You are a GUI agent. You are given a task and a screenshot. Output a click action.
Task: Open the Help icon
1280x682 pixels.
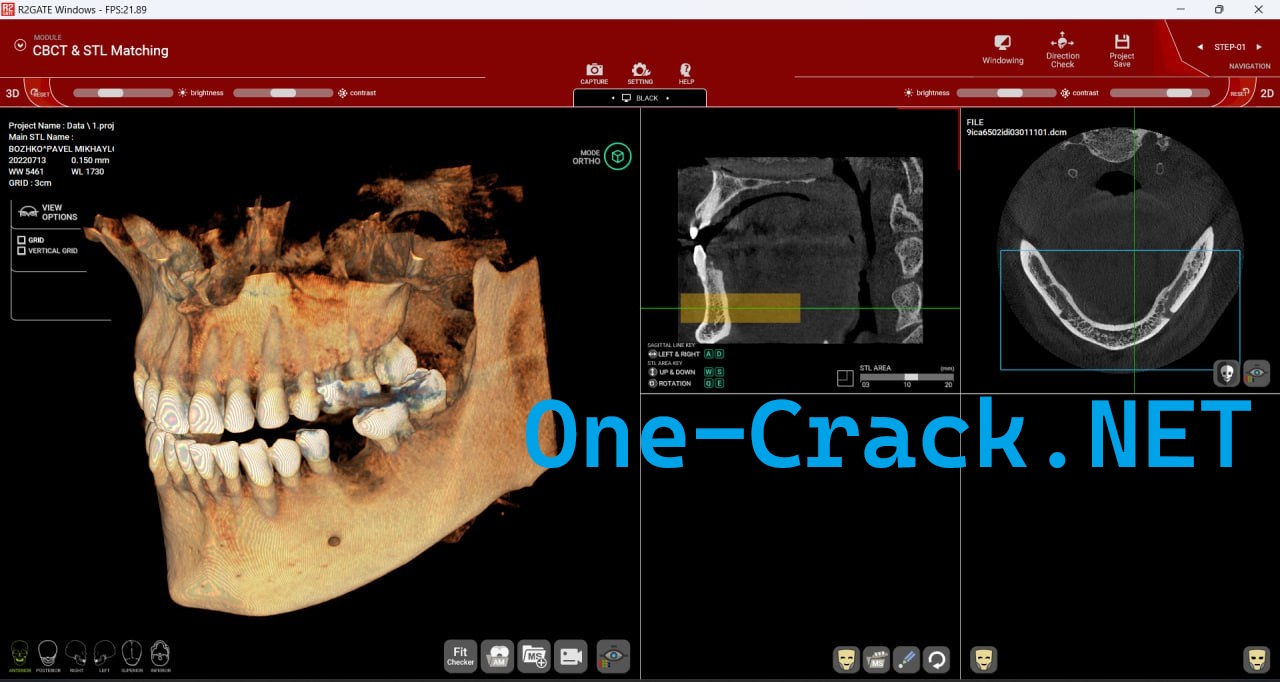(x=686, y=70)
